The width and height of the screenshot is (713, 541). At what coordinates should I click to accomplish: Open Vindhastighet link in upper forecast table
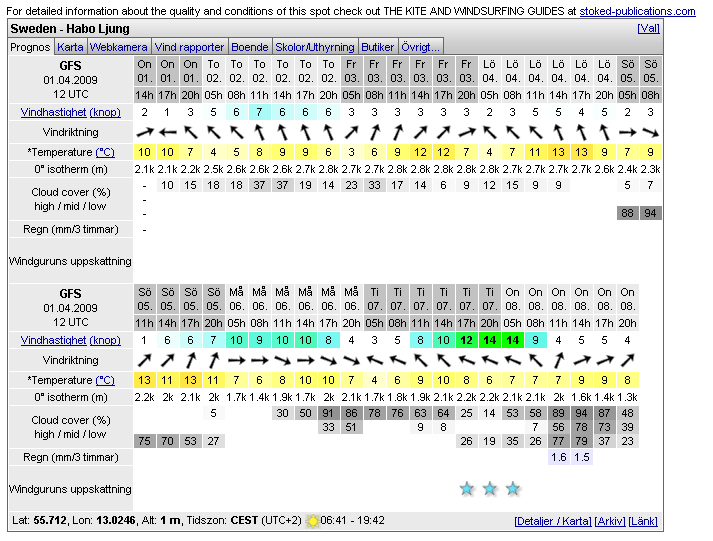[53, 112]
